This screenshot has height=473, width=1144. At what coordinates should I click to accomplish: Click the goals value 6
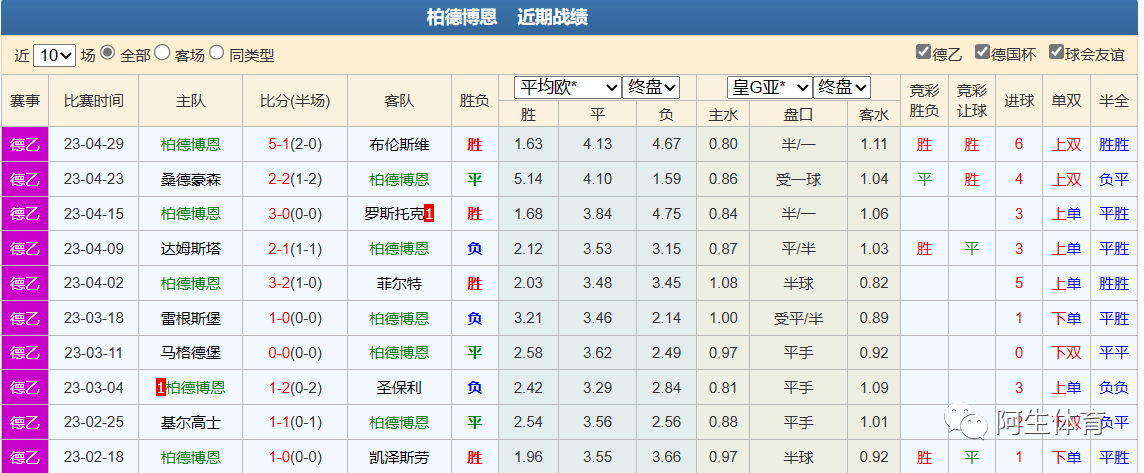1019,145
